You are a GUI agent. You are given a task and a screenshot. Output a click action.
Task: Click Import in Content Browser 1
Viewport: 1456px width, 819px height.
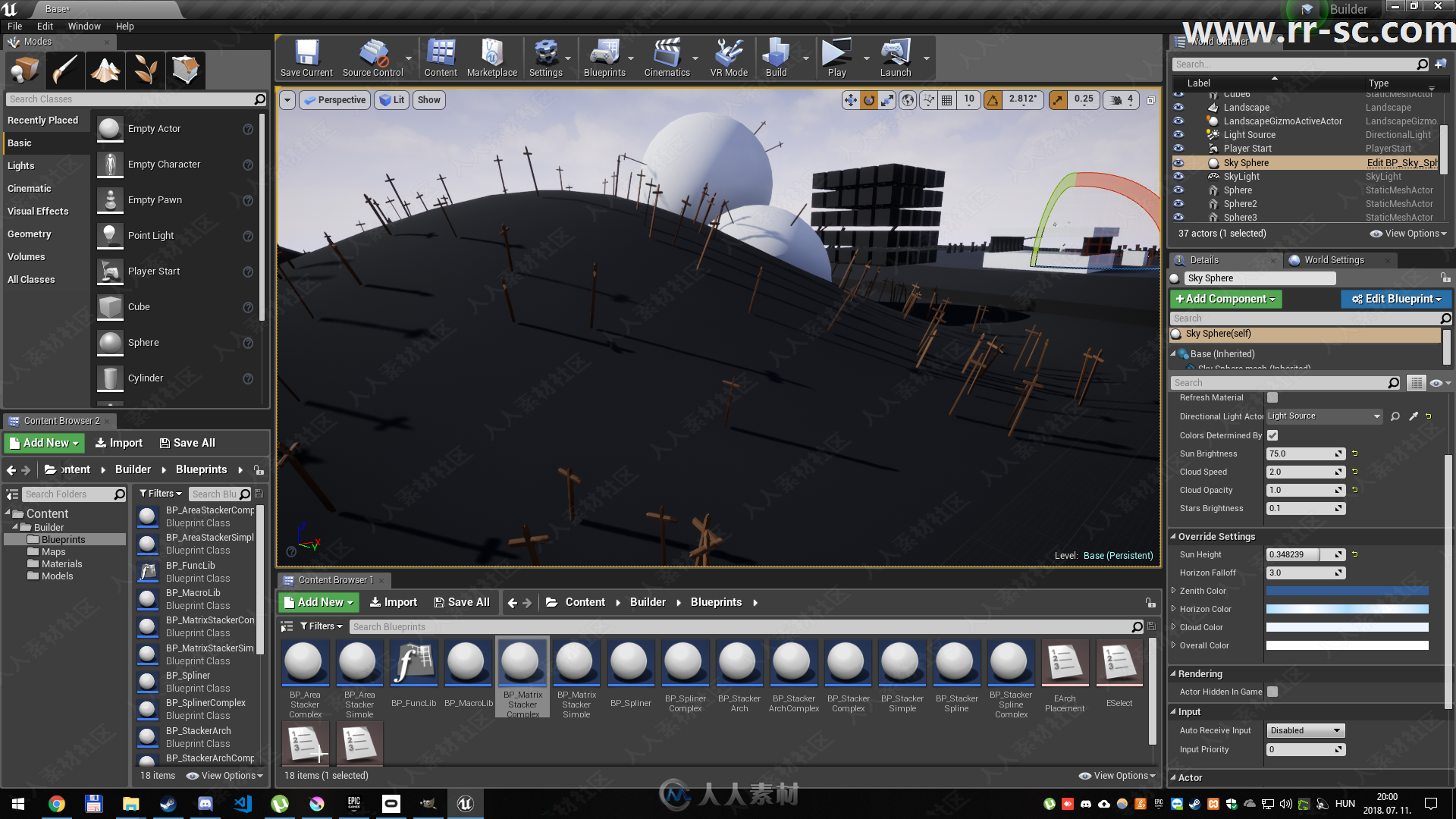(x=393, y=602)
